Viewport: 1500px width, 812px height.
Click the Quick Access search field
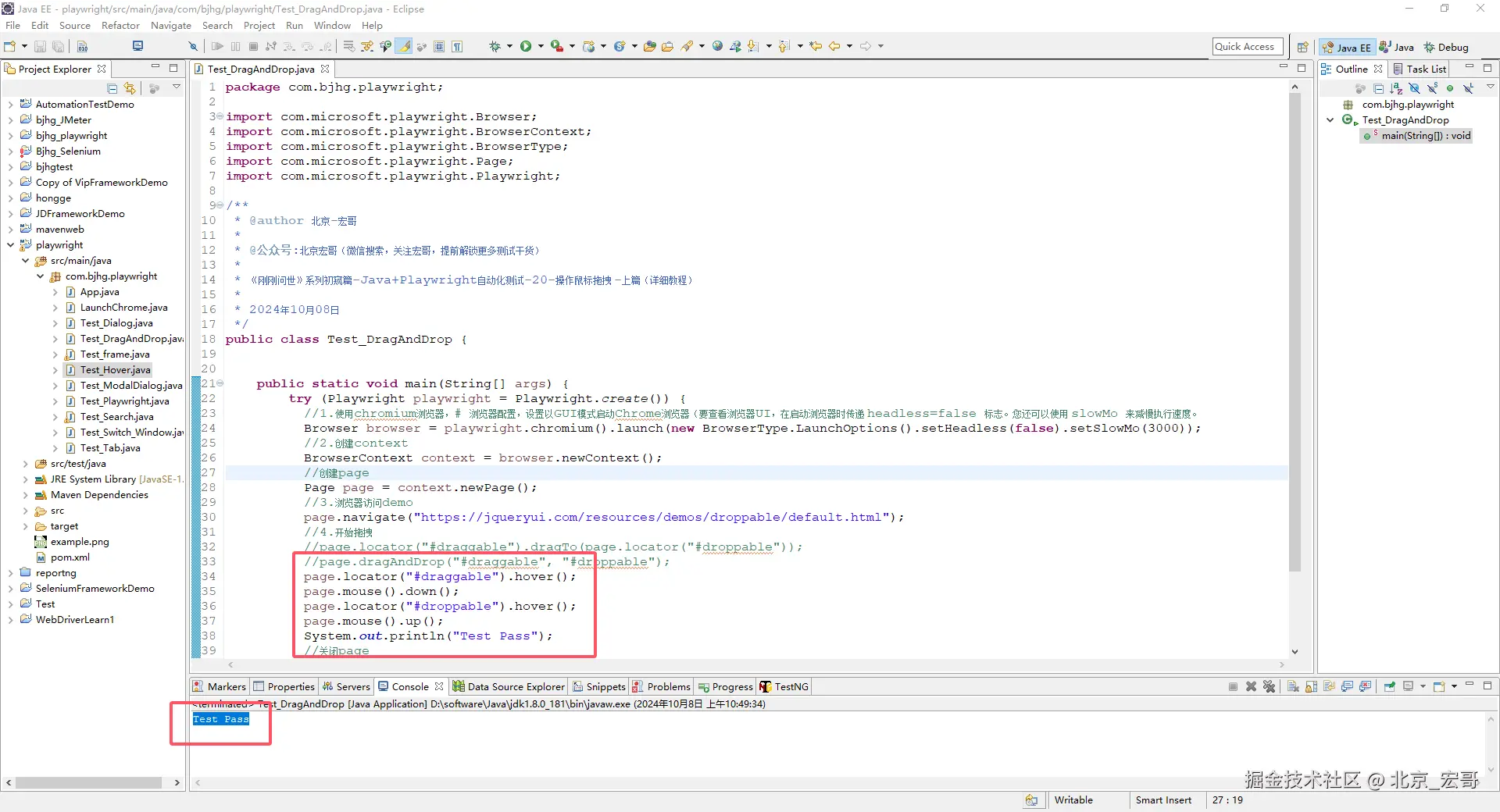click(1248, 47)
